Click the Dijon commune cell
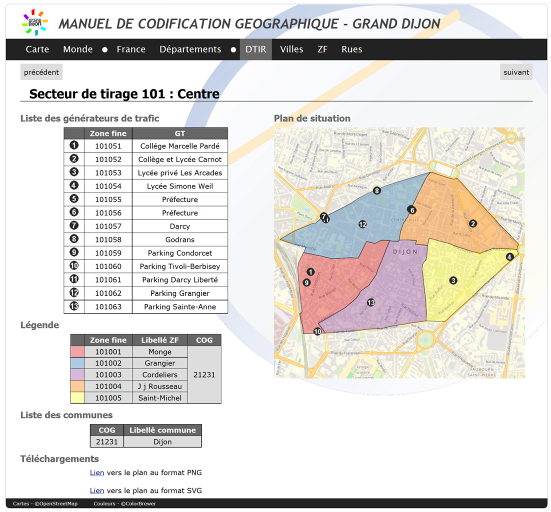 [x=162, y=442]
